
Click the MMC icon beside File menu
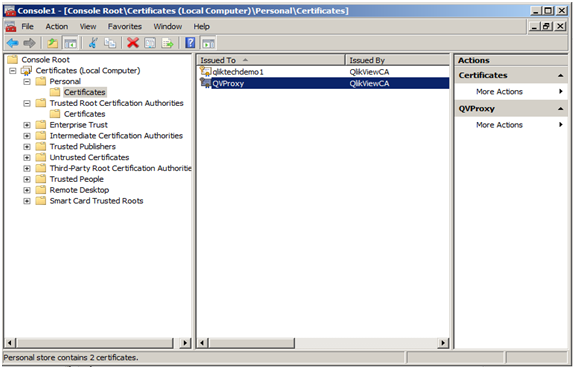11,26
